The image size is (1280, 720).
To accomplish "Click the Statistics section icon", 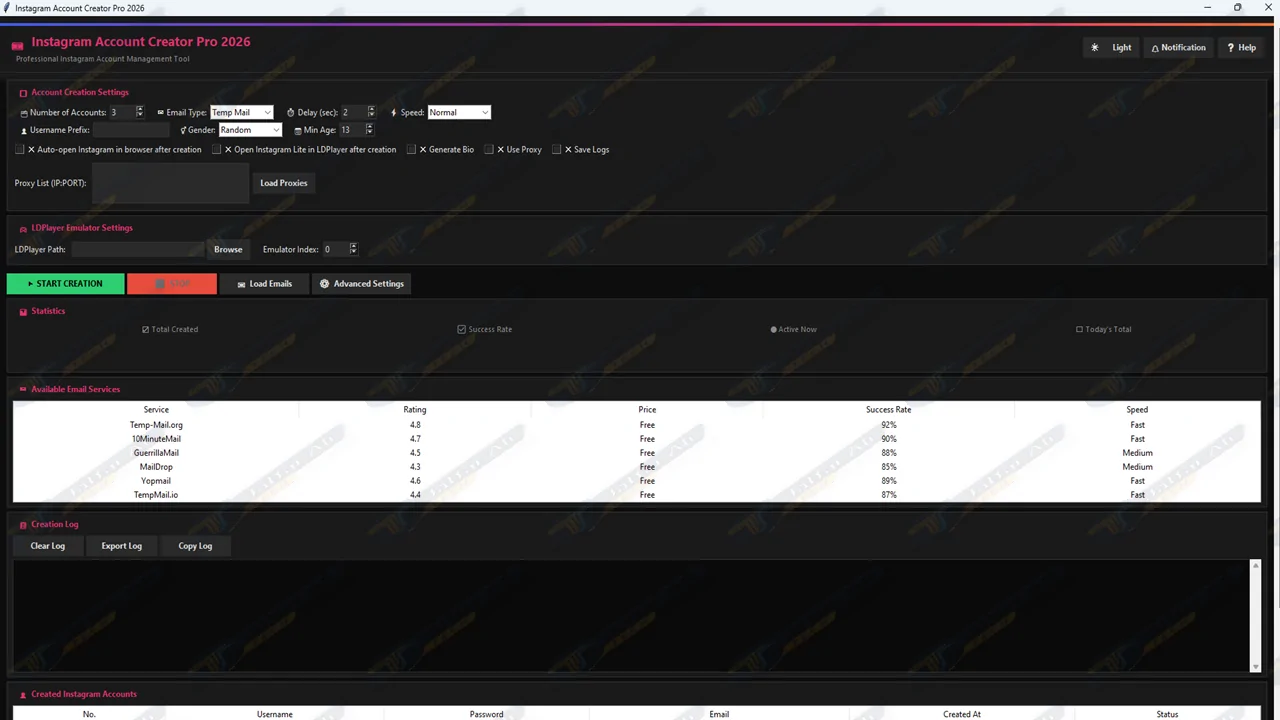I will [x=23, y=312].
